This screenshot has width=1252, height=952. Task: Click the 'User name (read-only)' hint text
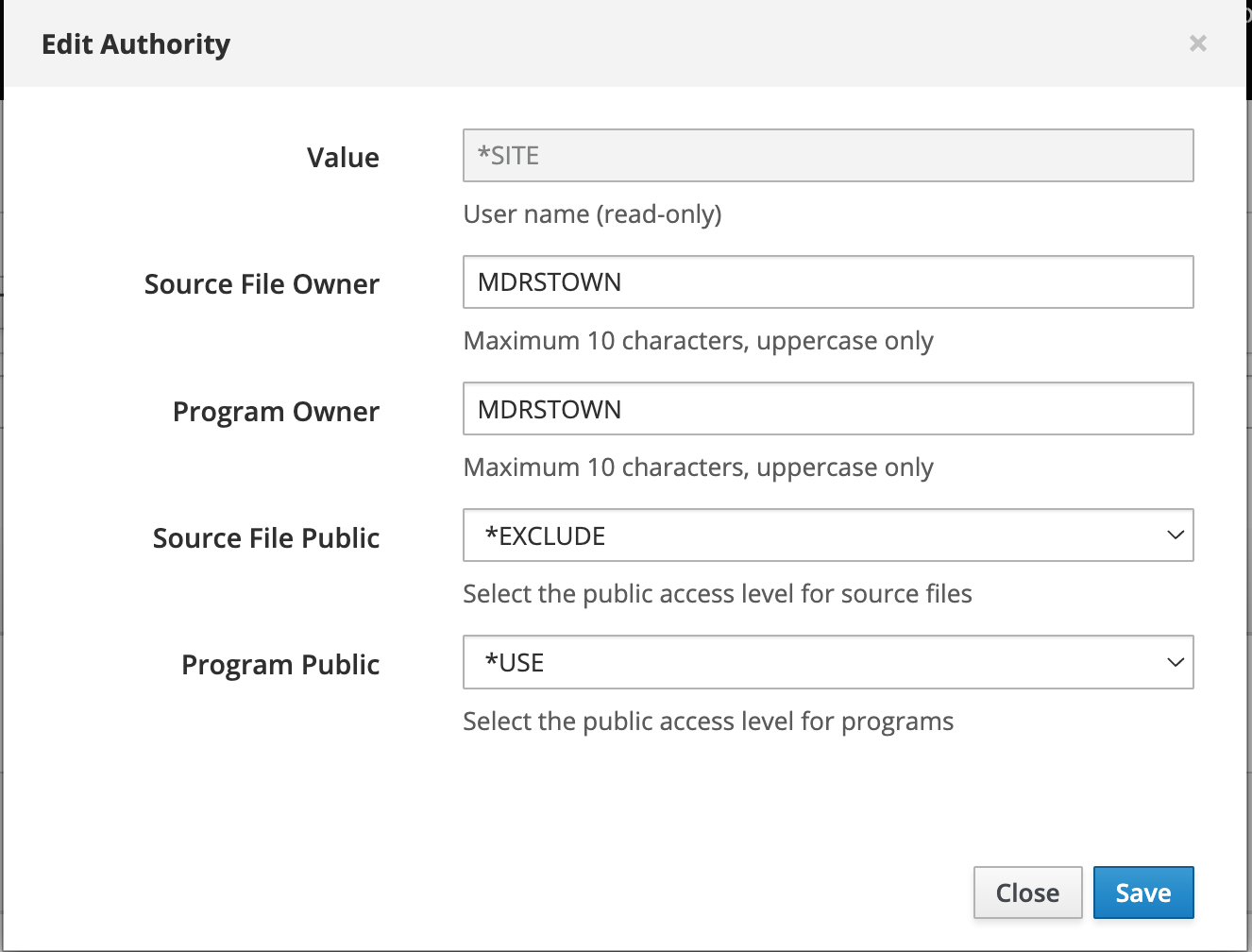(592, 214)
